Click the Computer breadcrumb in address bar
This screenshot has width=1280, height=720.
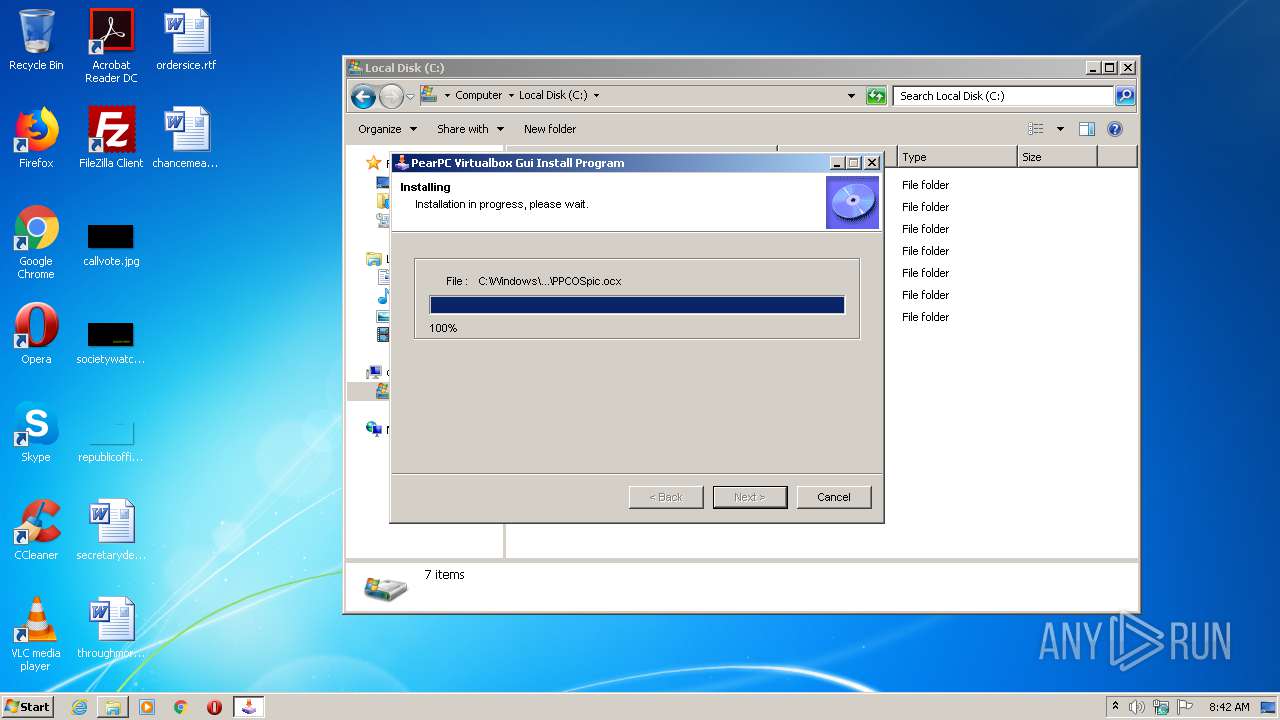pos(478,96)
